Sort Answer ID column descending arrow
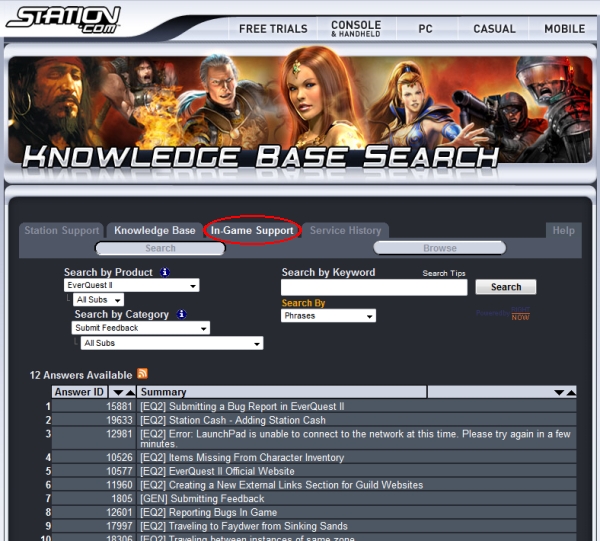 pyautogui.click(x=118, y=393)
